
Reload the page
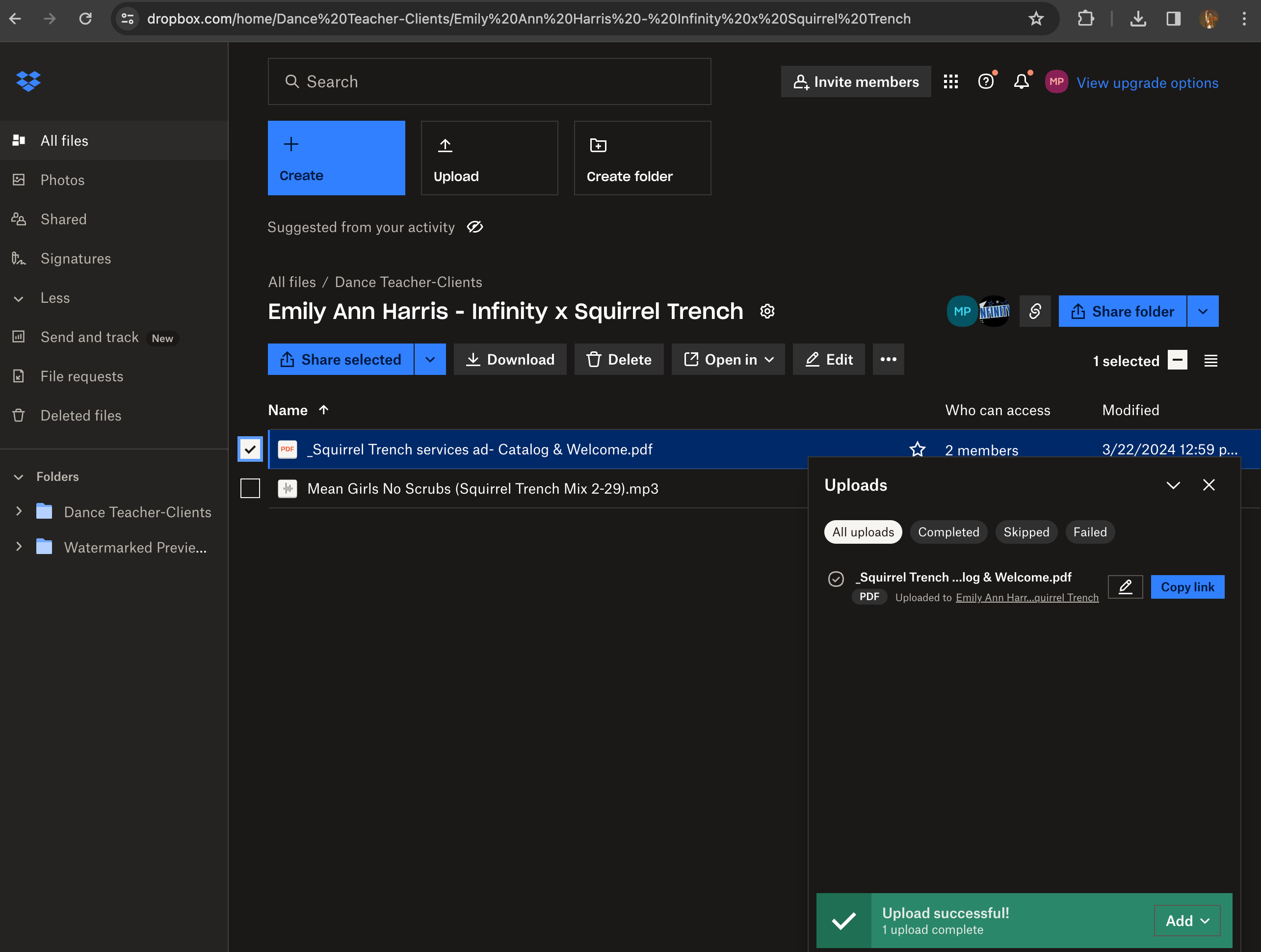click(x=85, y=19)
